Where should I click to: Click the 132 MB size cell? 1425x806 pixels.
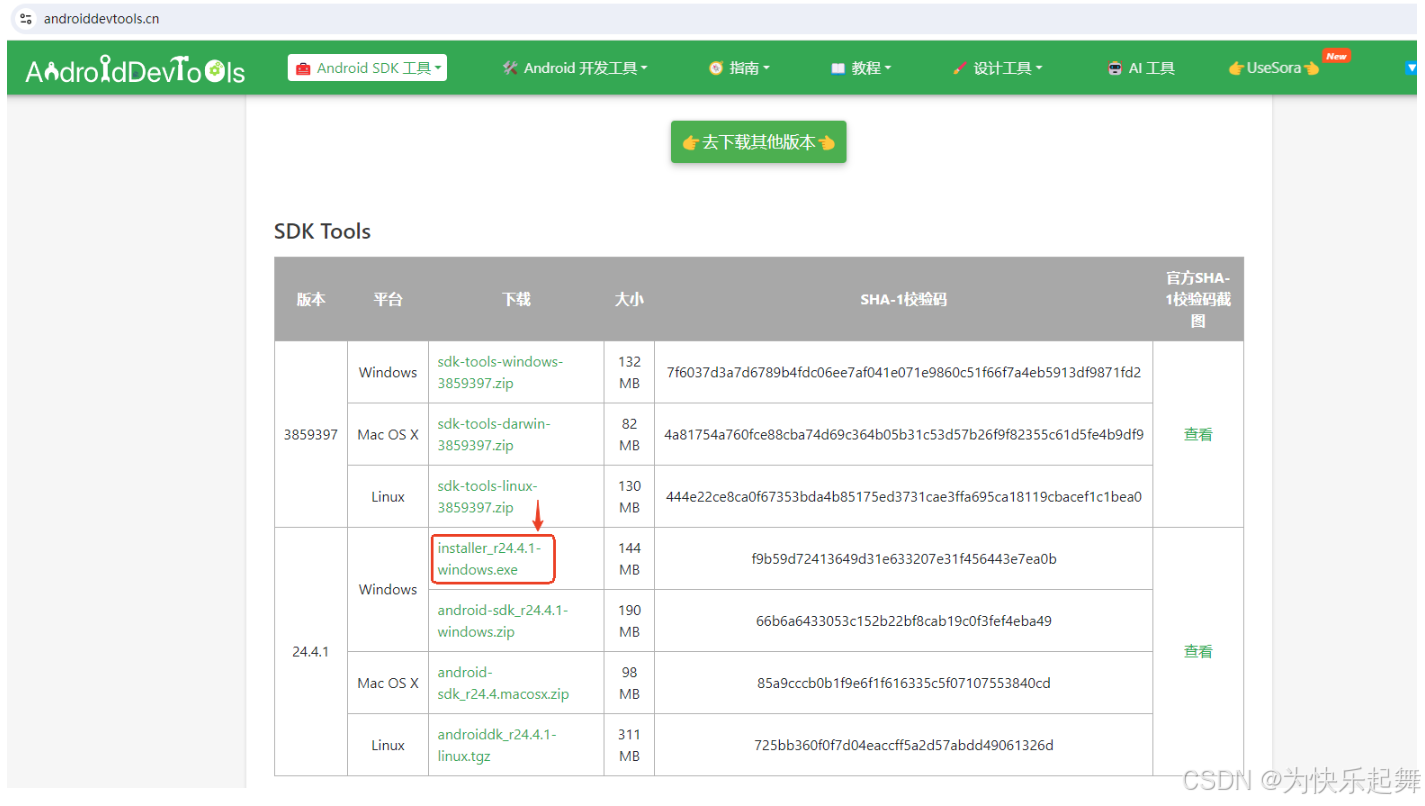(629, 372)
